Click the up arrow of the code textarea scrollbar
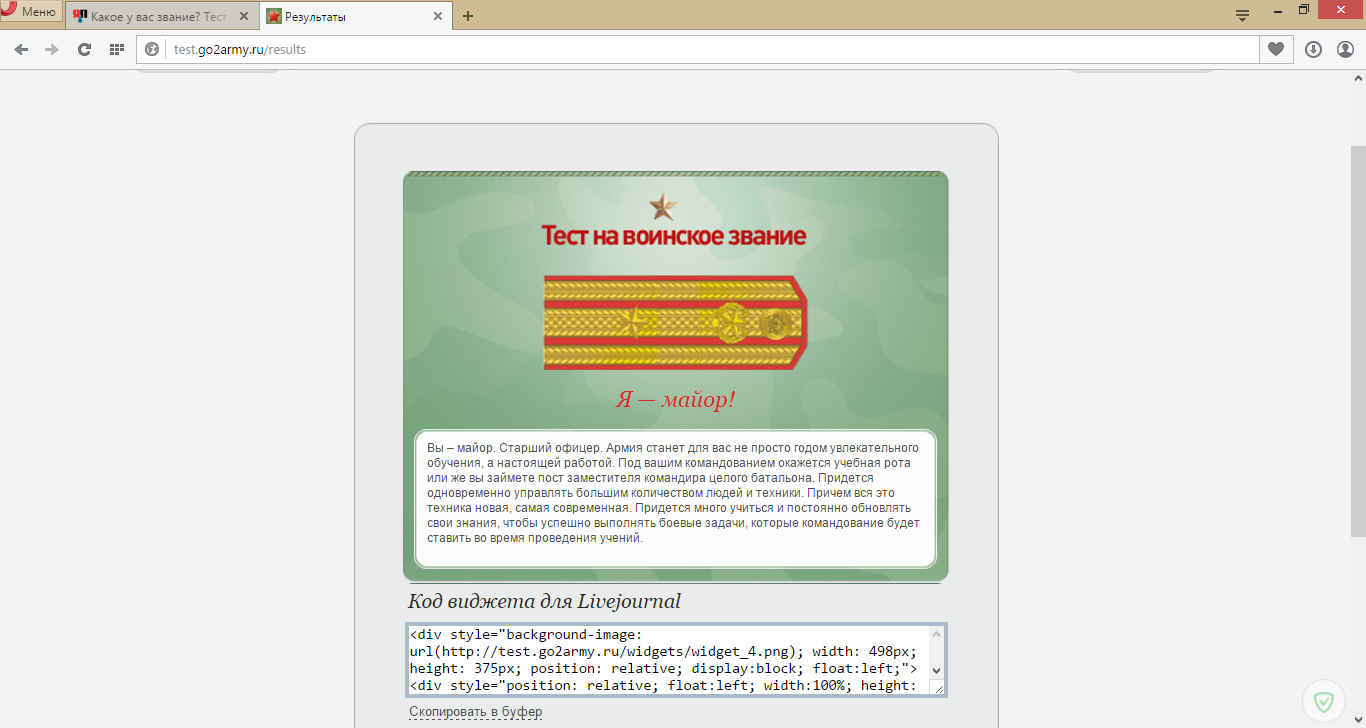 [x=937, y=633]
